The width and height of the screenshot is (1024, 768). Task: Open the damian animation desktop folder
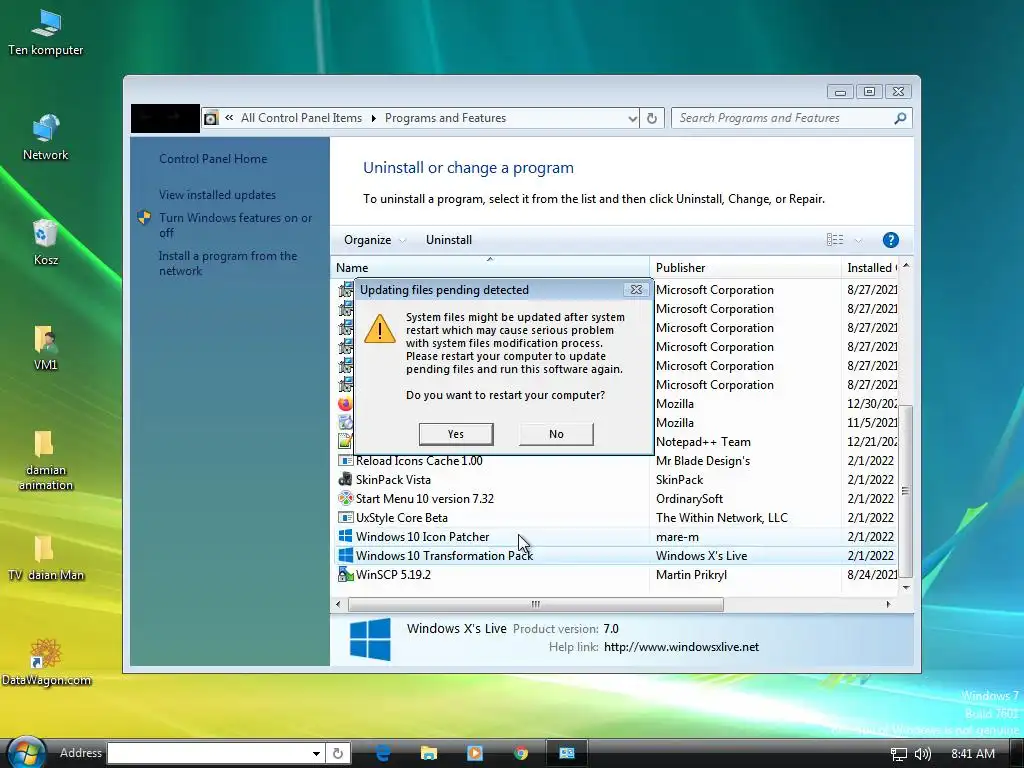tap(46, 460)
